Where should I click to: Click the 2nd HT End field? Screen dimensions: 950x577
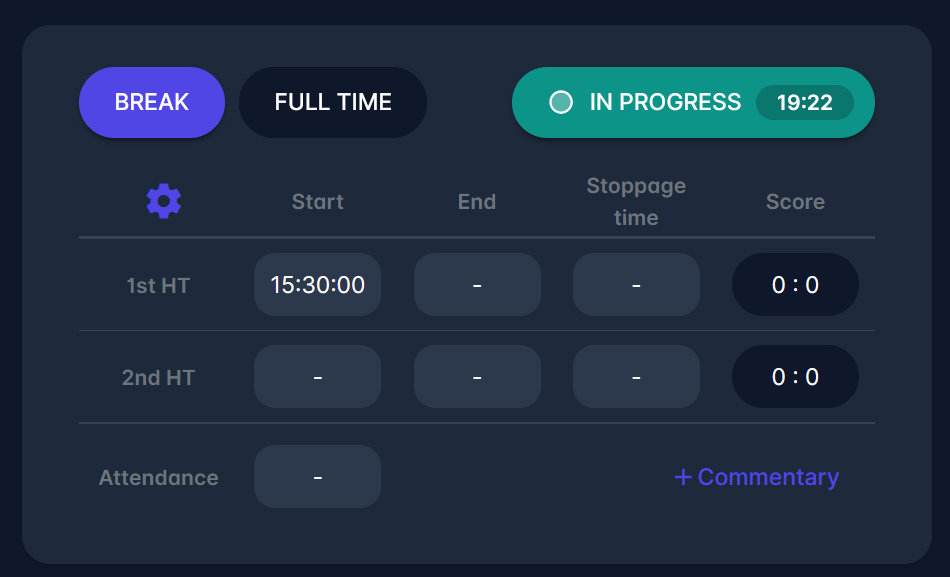[477, 377]
